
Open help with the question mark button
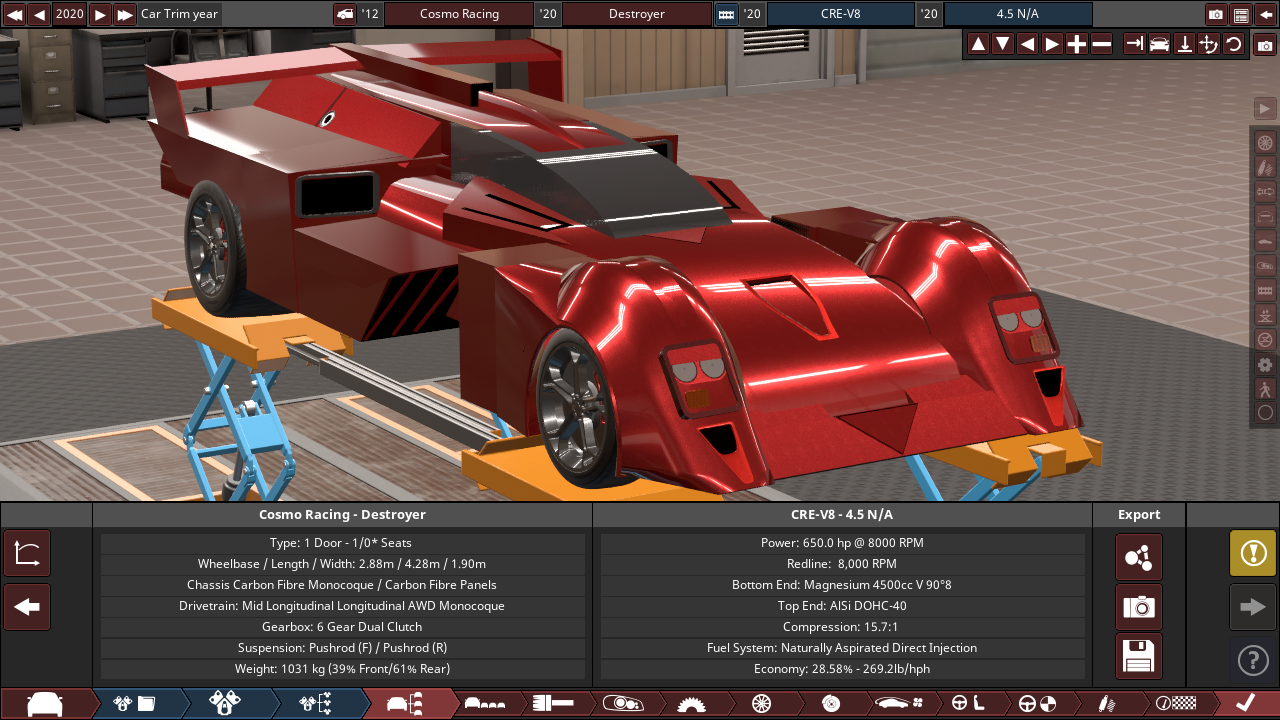click(x=1253, y=660)
